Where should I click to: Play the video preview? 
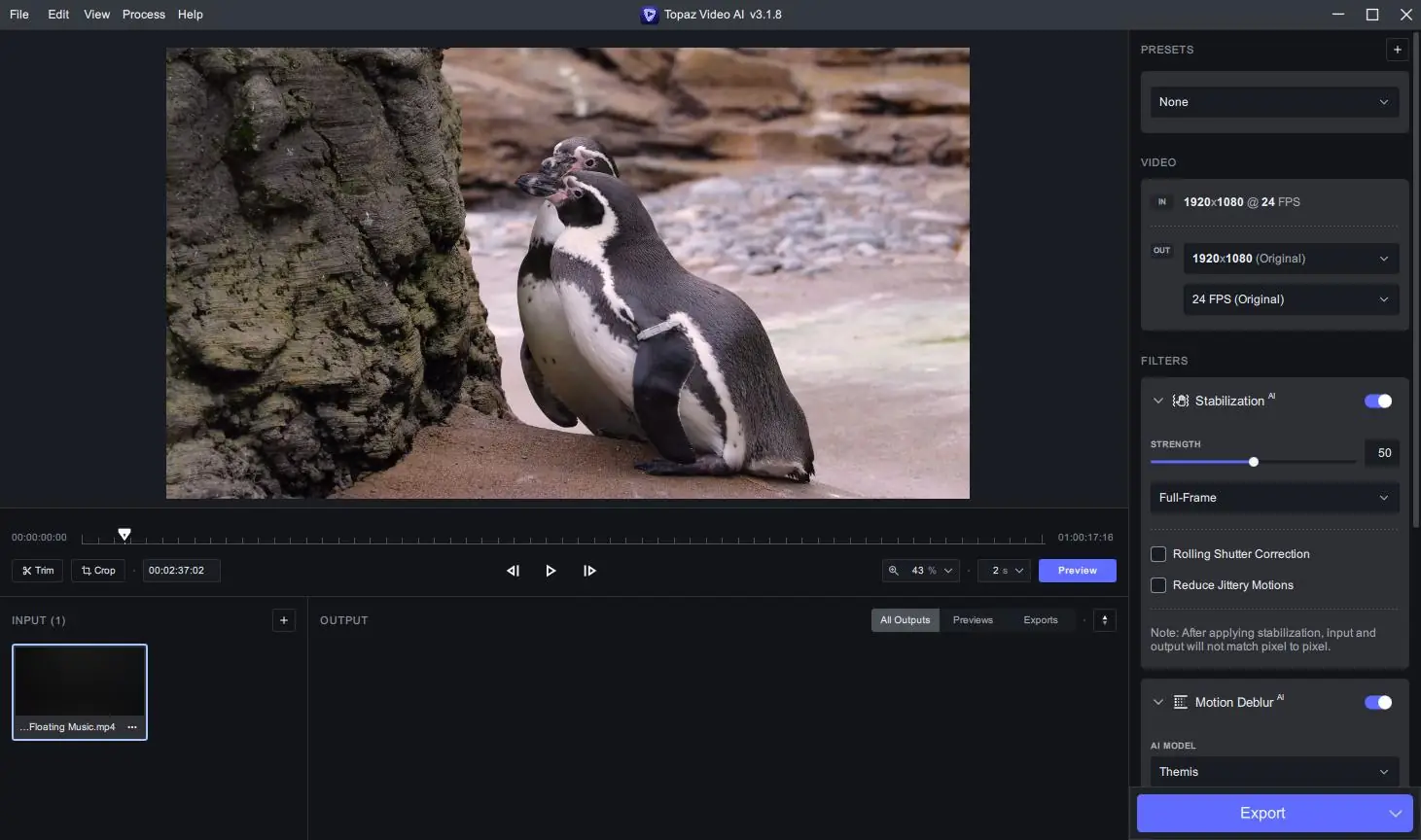coord(551,571)
